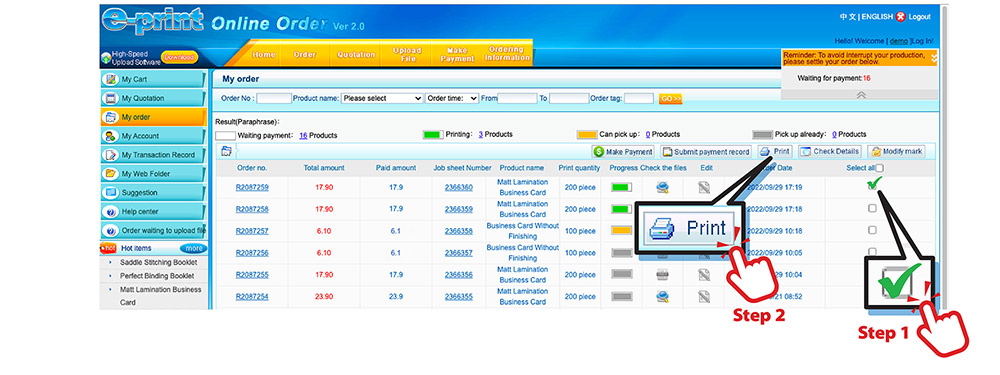
Task: Check the files for order R2087255
Action: pos(663,274)
